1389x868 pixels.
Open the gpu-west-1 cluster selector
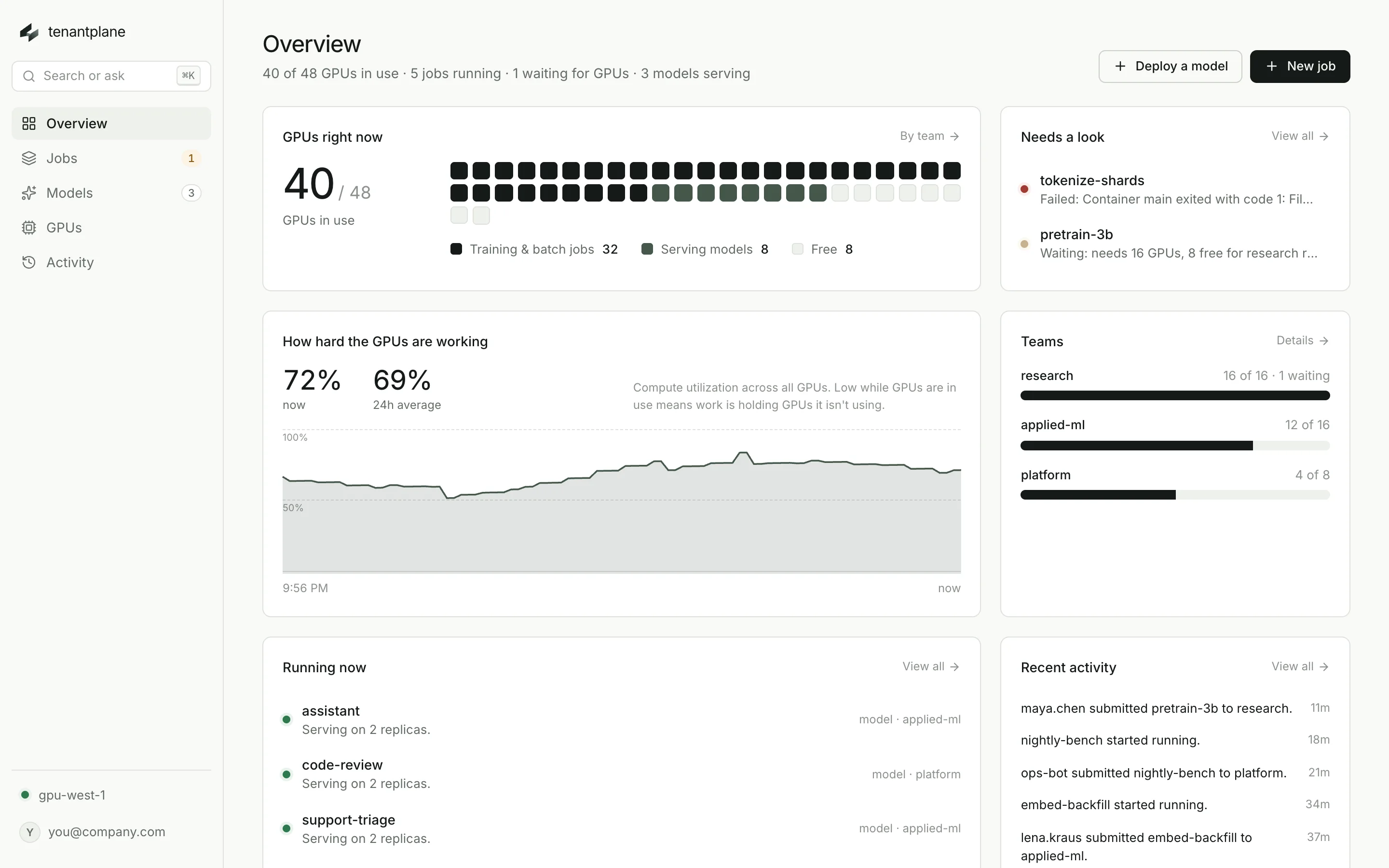(111, 795)
